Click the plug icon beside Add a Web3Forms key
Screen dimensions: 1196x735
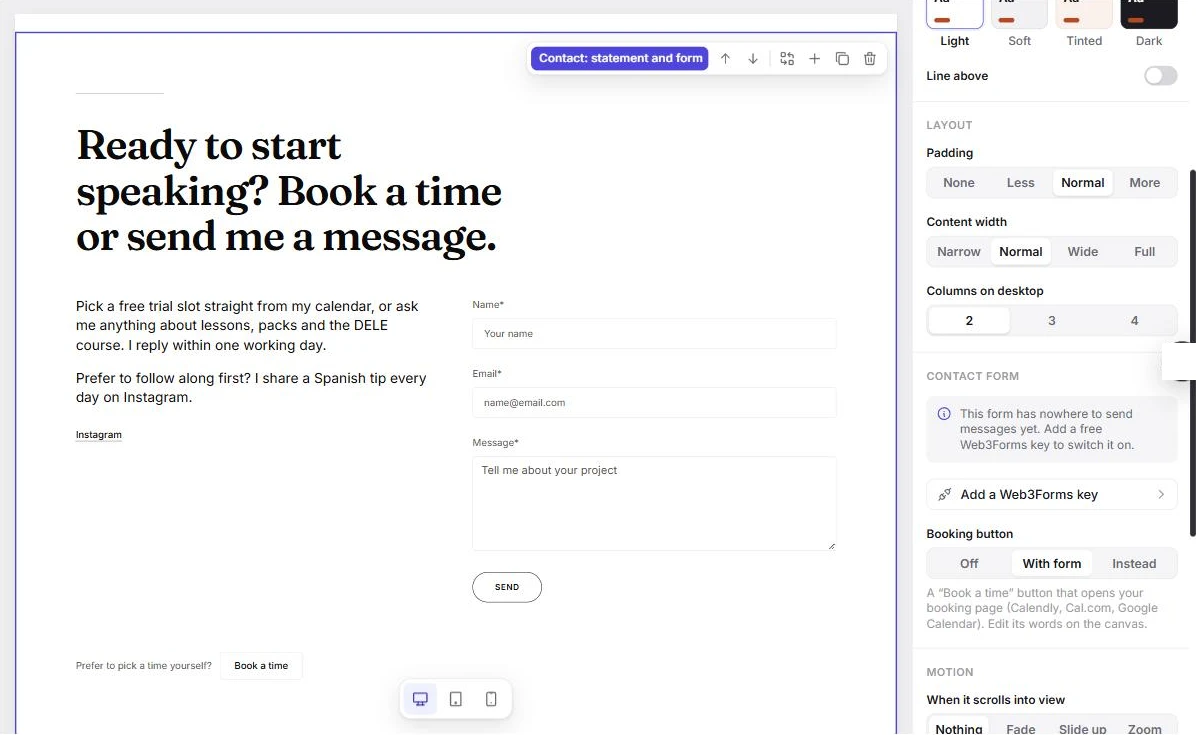pos(944,494)
